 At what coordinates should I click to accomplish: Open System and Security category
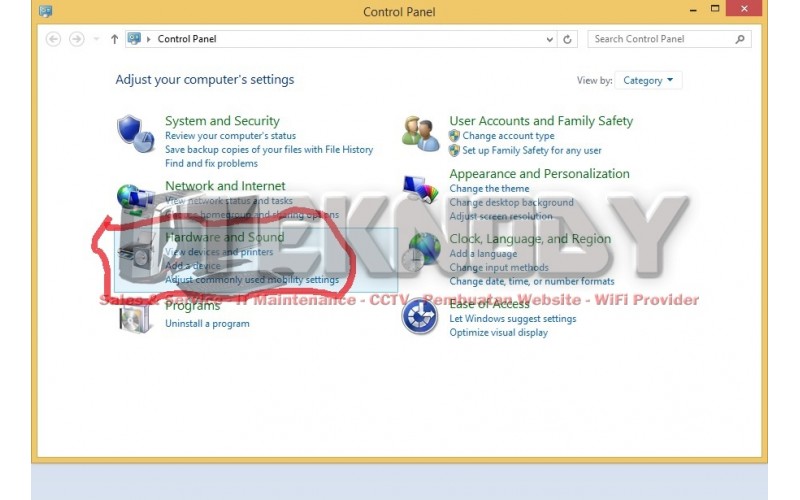tap(222, 121)
